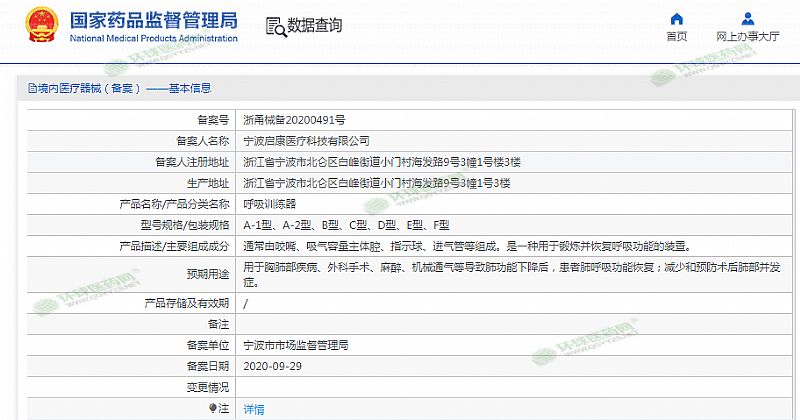Click the 首页 house icon
The image size is (800, 420).
677,19
